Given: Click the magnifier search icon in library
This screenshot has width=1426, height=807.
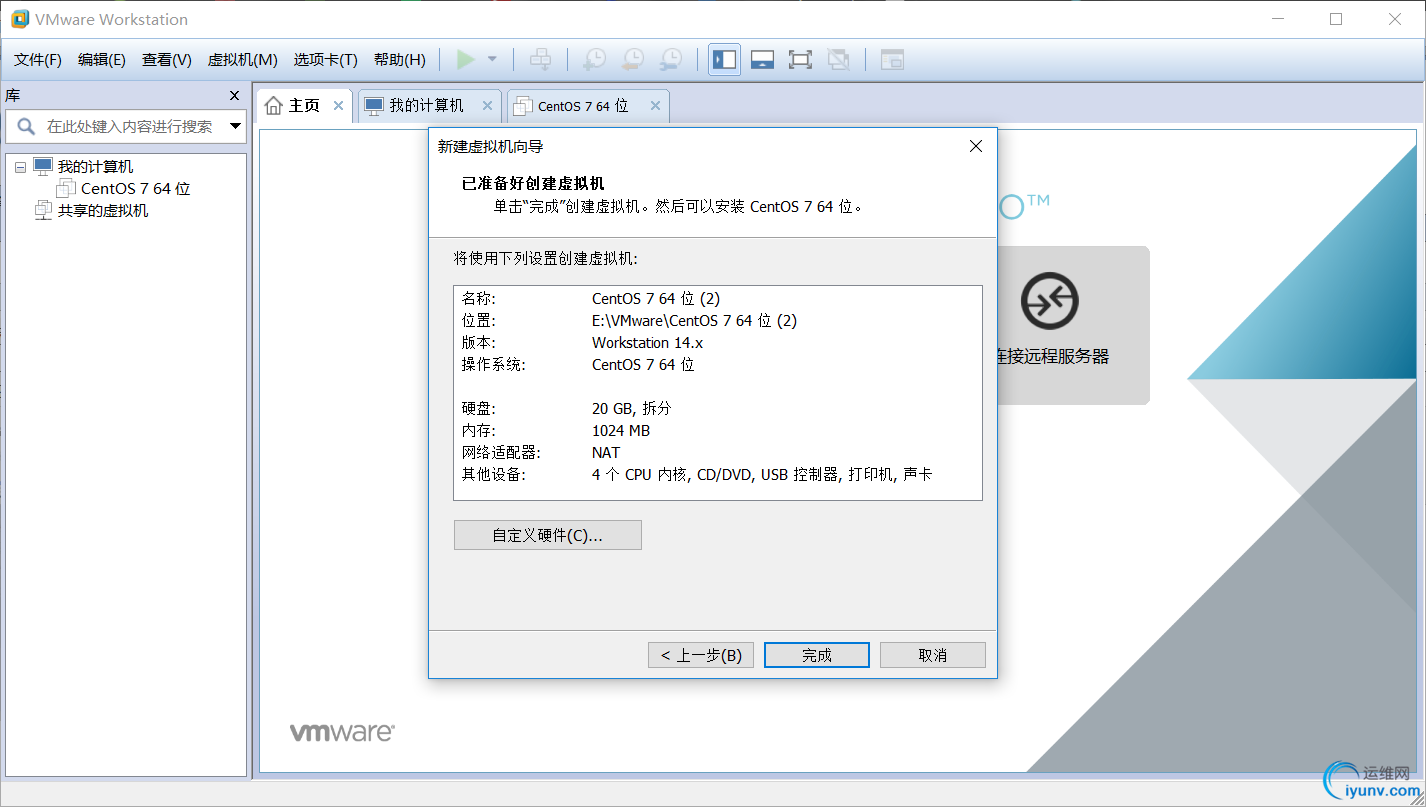Looking at the screenshot, I should pyautogui.click(x=26, y=127).
